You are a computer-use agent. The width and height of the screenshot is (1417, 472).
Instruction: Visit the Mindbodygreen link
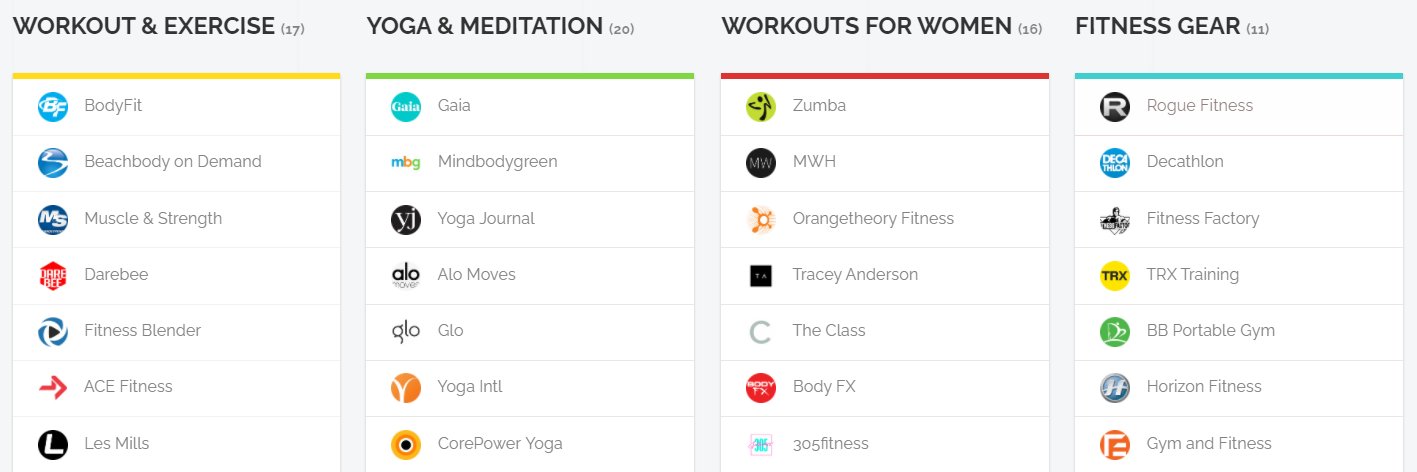click(497, 162)
